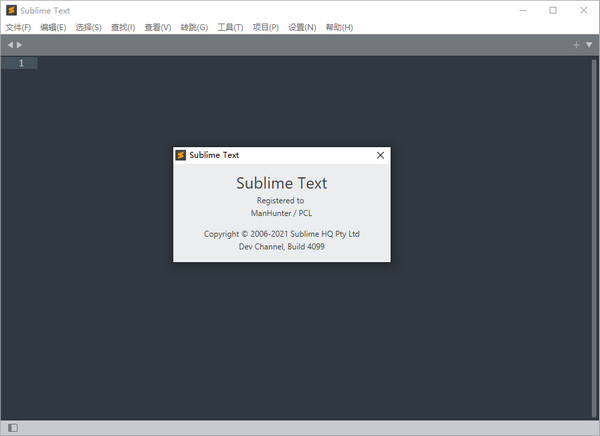The height and width of the screenshot is (436, 600).
Task: Open the 选择(S) menu
Action: pos(89,27)
